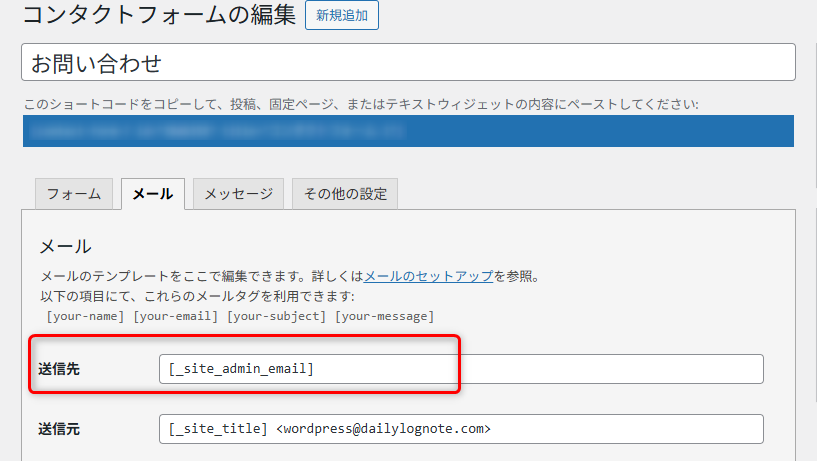The width and height of the screenshot is (817, 461).
Task: Select the [your-subject] mail tag
Action: (x=276, y=316)
